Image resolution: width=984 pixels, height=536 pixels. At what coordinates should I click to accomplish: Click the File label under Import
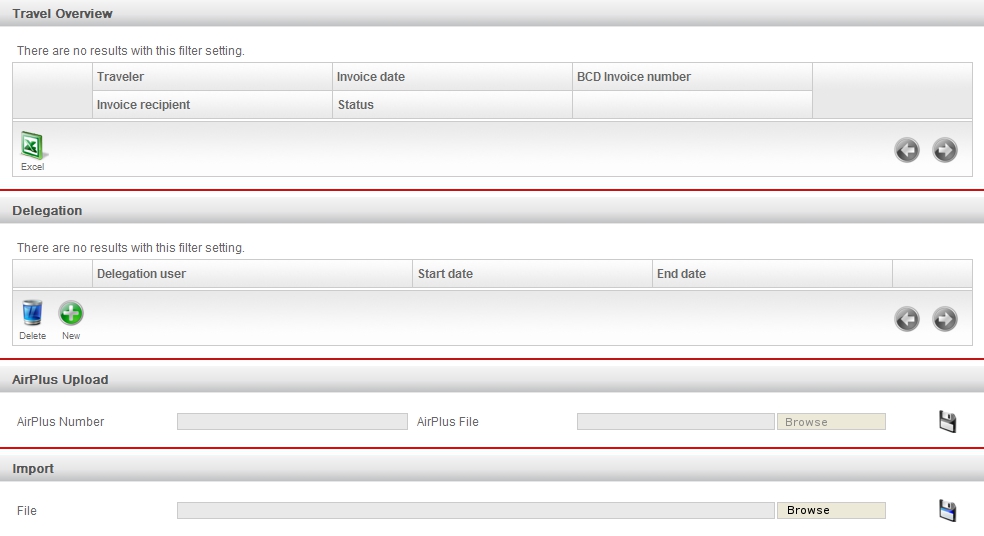coord(26,511)
